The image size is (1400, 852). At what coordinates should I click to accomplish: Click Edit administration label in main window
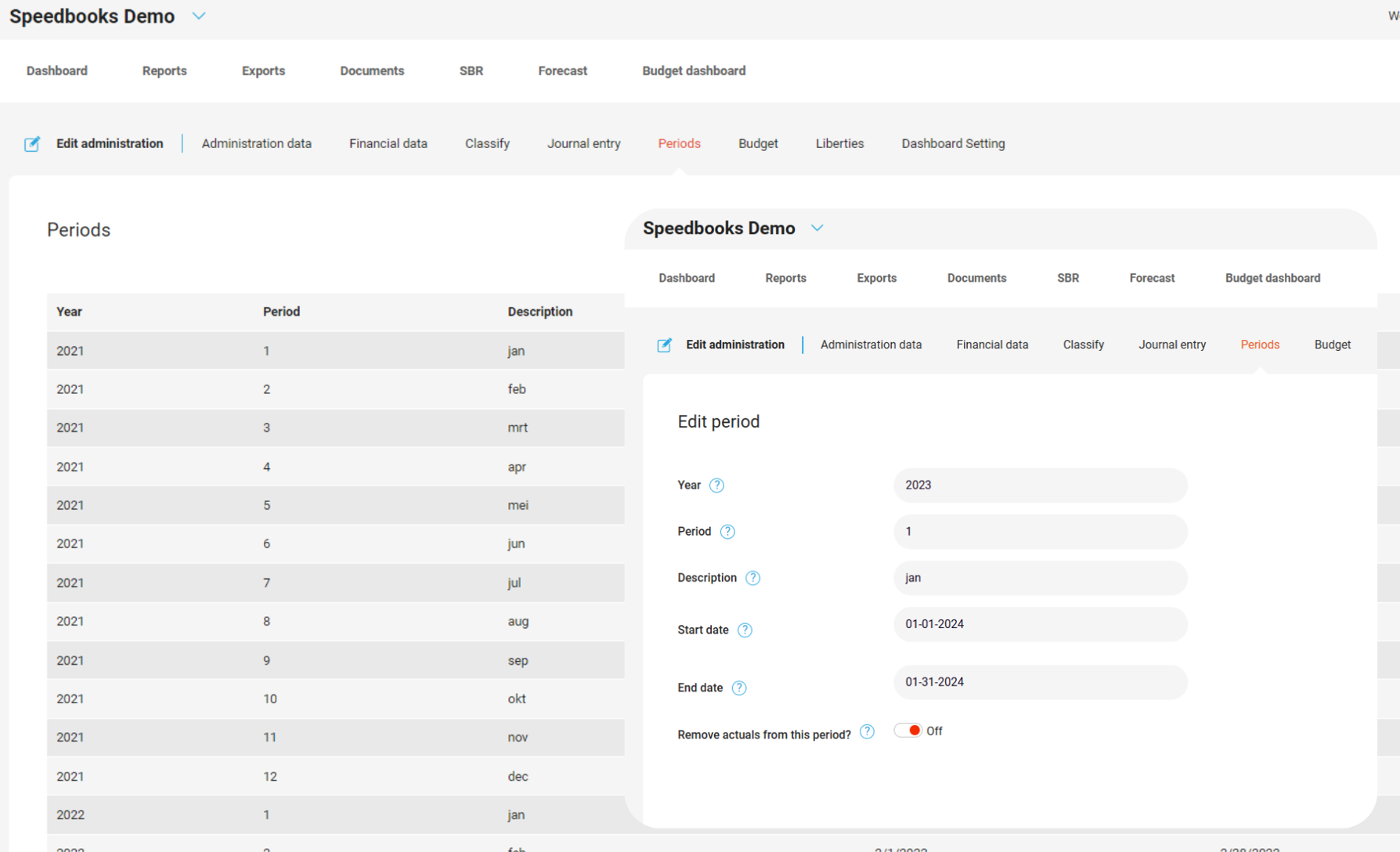(x=110, y=143)
